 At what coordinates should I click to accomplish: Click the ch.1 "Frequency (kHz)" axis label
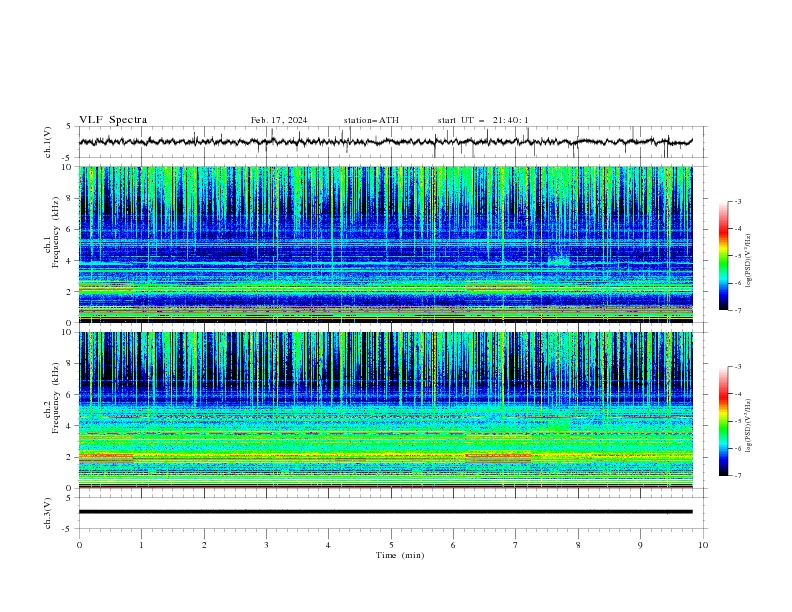tap(57, 232)
